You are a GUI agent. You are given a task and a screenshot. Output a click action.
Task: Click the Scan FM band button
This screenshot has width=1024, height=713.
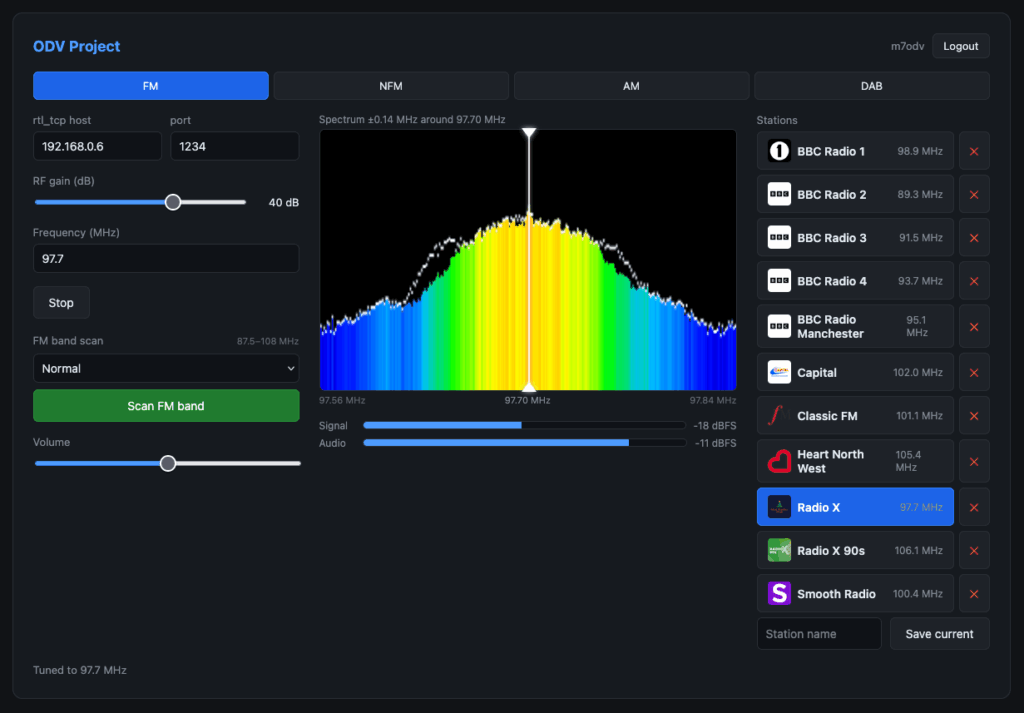click(166, 405)
